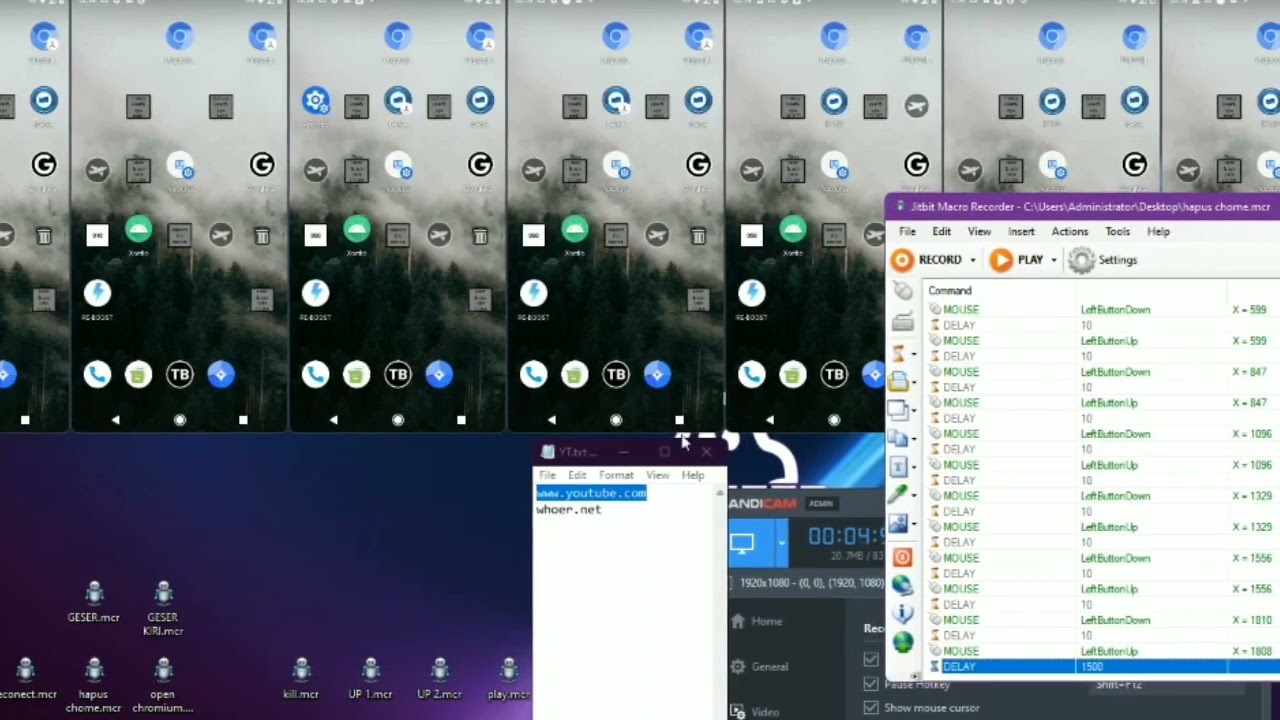This screenshot has width=1280, height=720.
Task: Open the Home tab in Bandicam
Action: (757, 621)
